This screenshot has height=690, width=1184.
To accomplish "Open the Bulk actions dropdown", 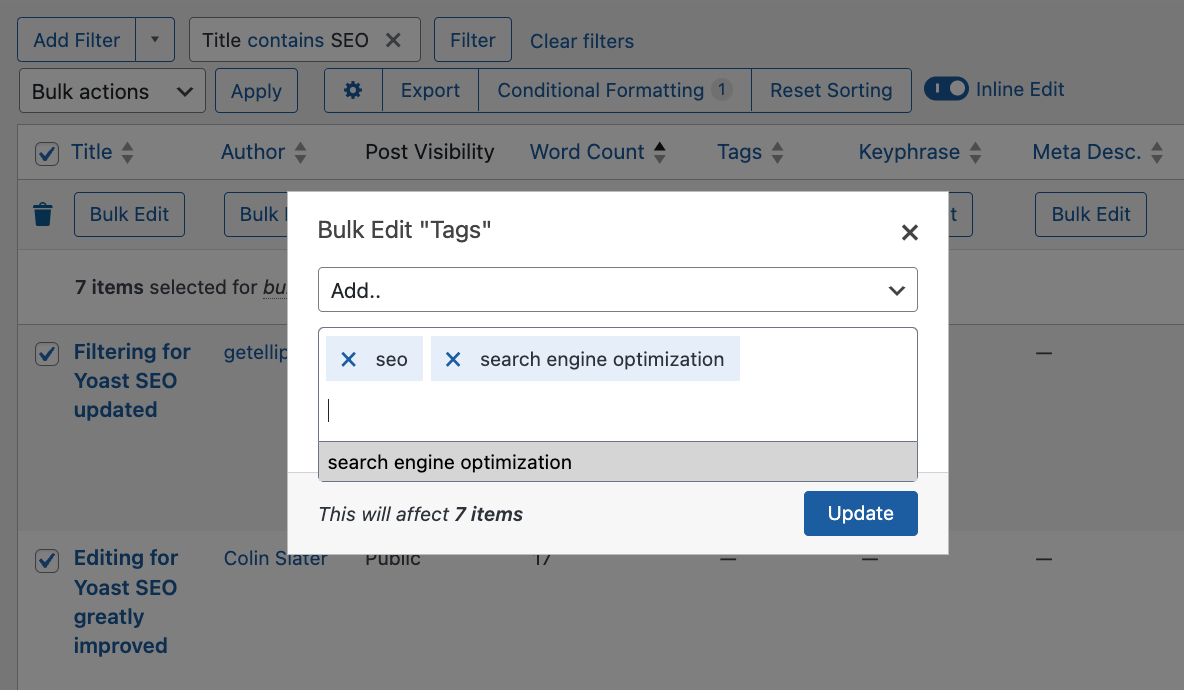I will click(111, 90).
